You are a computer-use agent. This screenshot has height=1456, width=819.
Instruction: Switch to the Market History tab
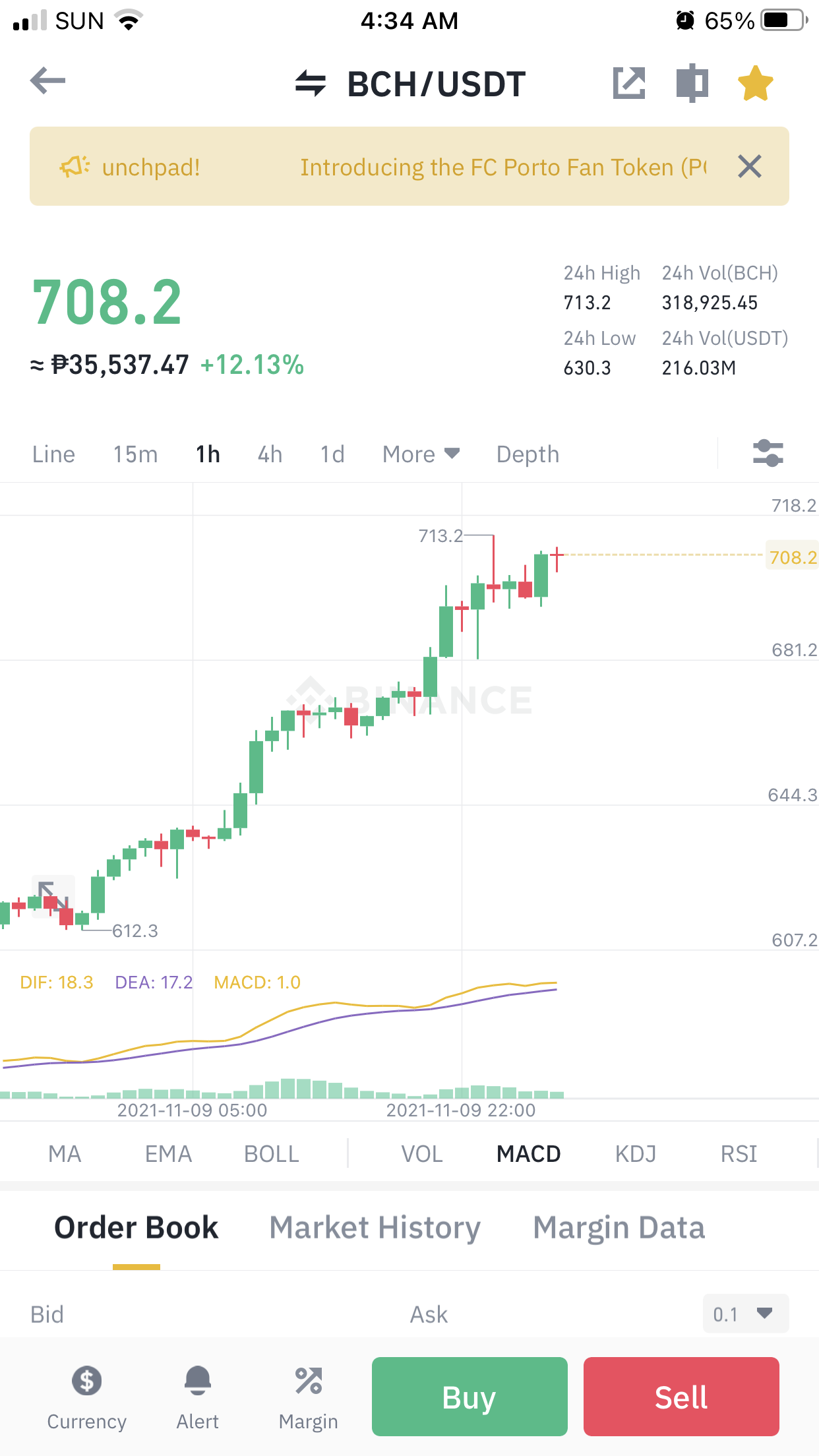[375, 1228]
